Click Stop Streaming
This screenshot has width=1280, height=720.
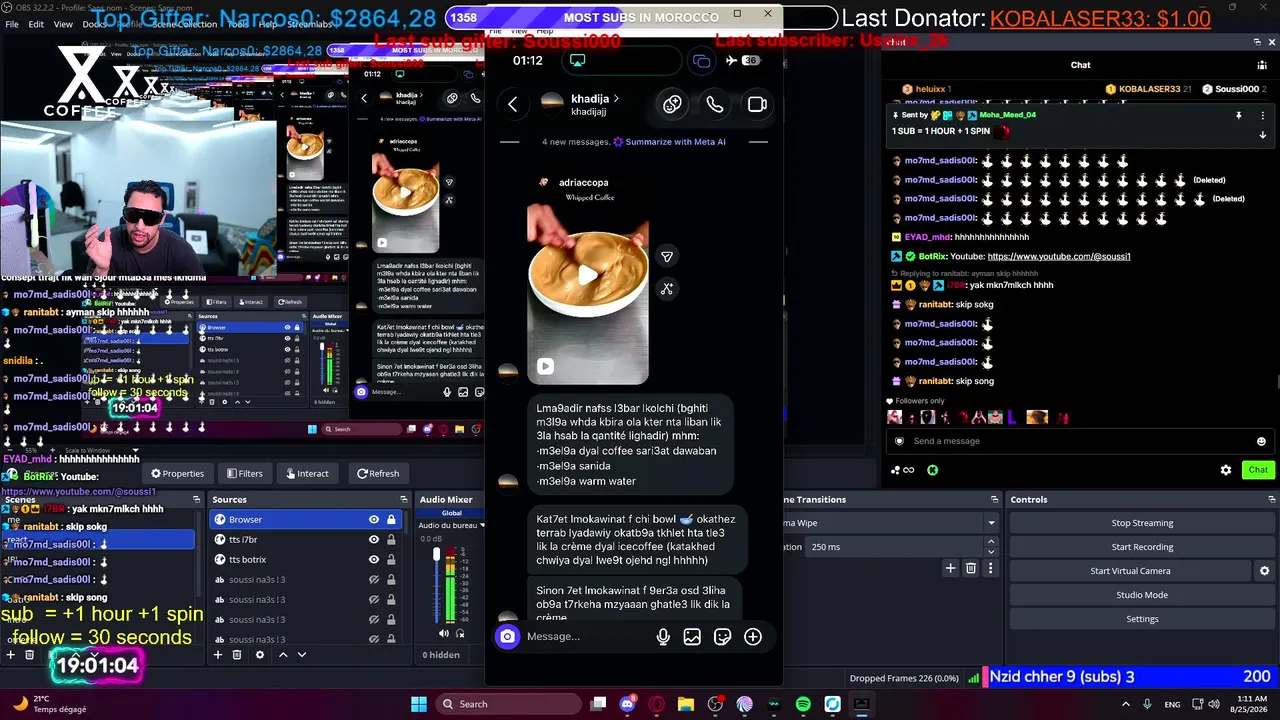click(x=1142, y=522)
